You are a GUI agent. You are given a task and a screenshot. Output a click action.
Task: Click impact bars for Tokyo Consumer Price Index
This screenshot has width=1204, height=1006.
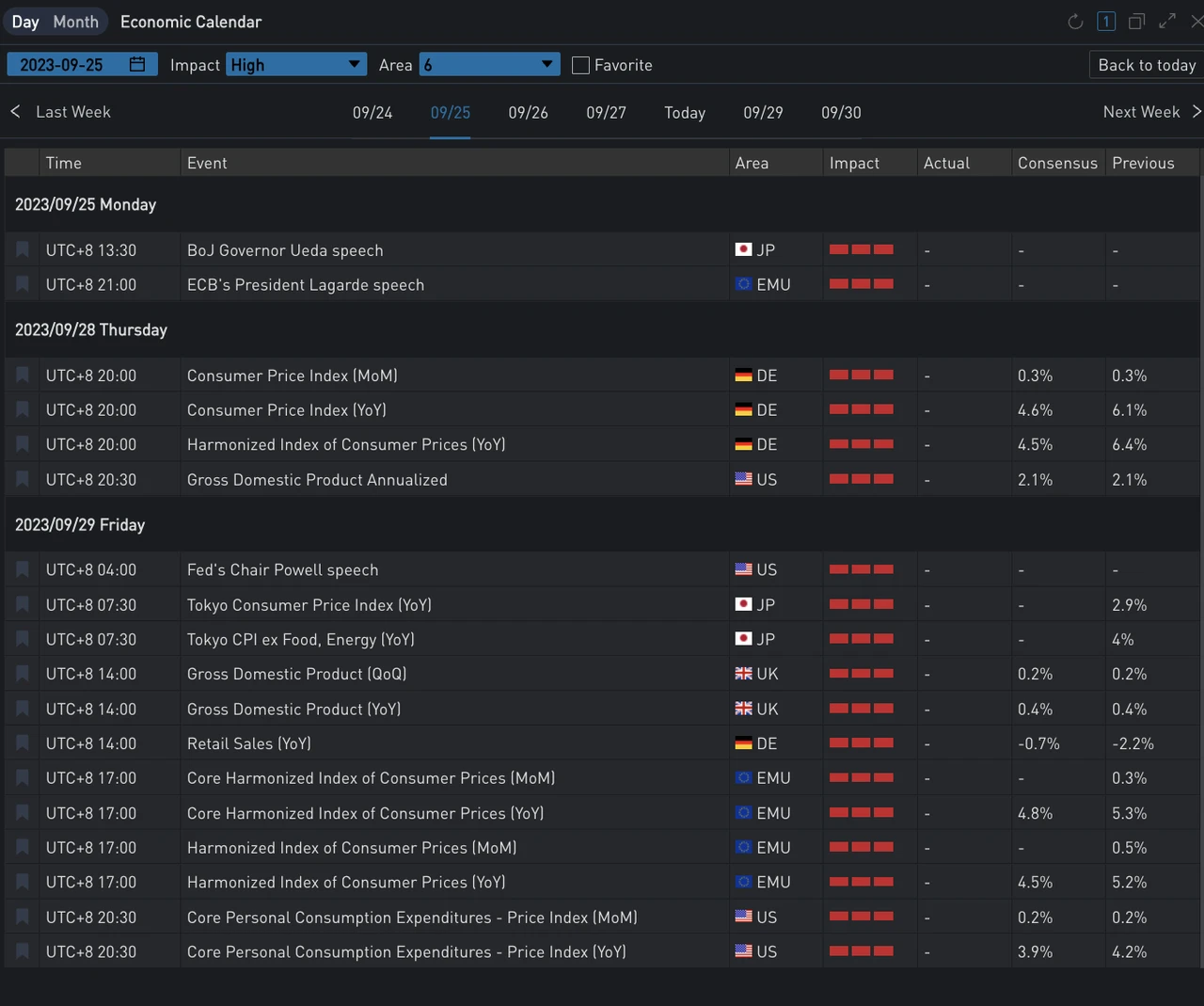861,604
